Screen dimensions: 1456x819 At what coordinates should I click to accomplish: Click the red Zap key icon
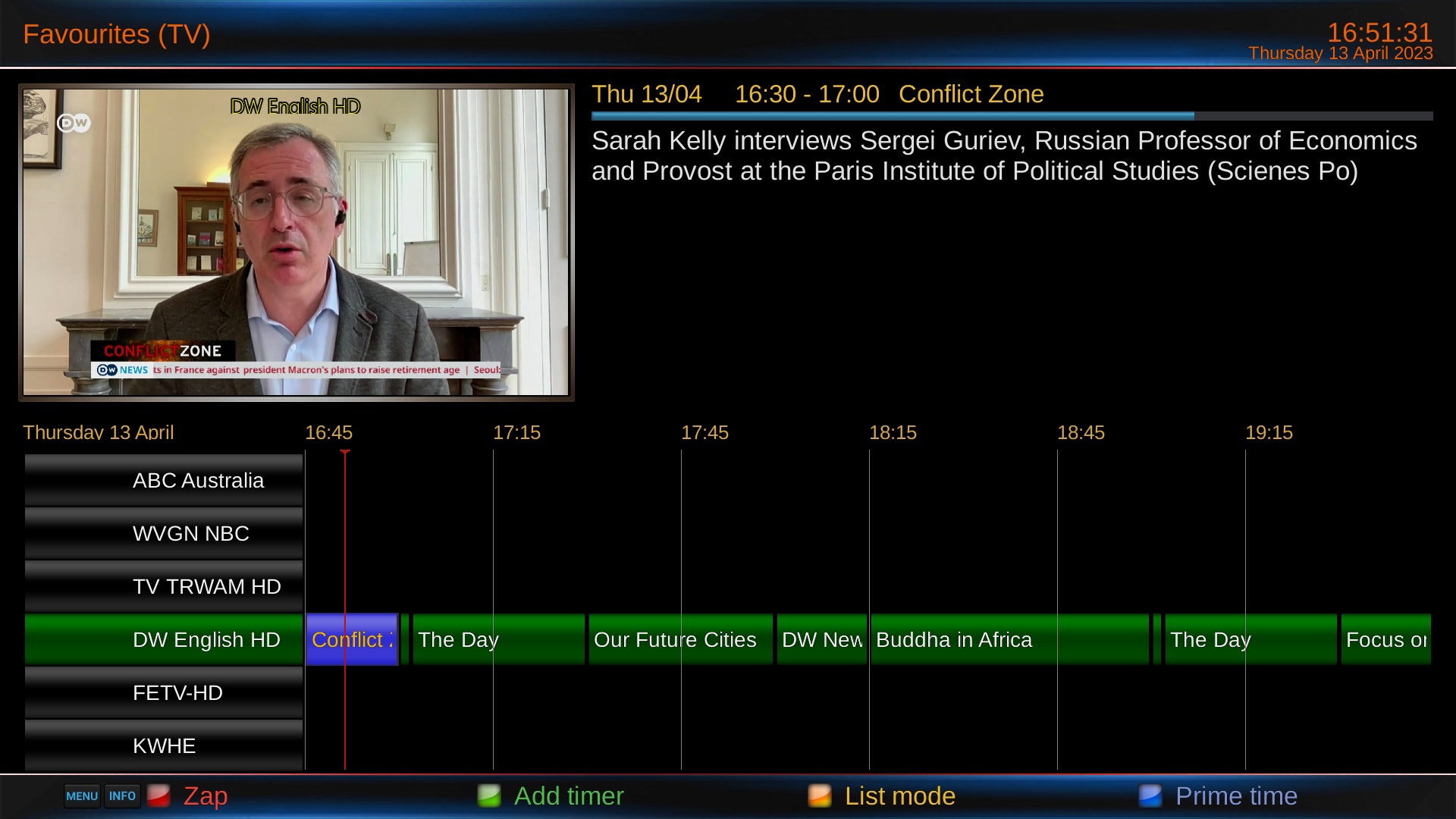tap(158, 795)
